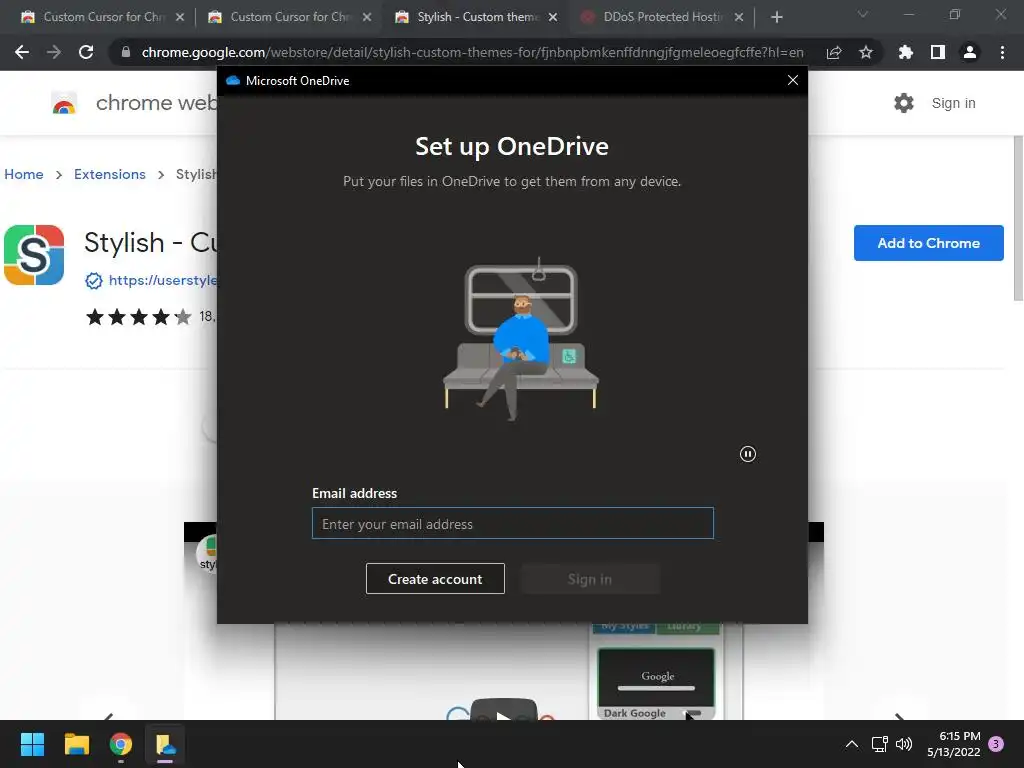Select the Stylish - Custom themes tab
1024x768 pixels.
pyautogui.click(x=477, y=17)
